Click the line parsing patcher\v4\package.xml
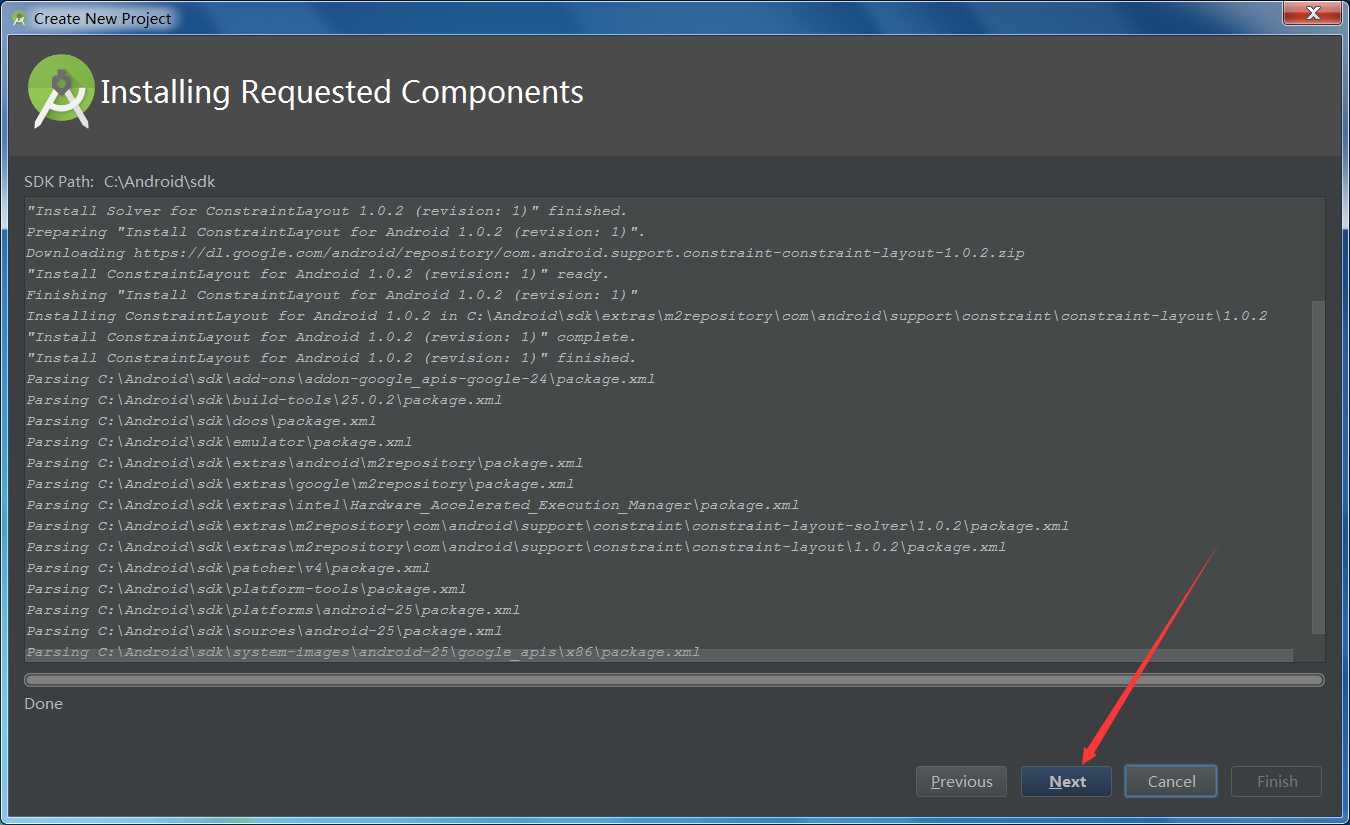The image size is (1350, 825). click(x=228, y=568)
